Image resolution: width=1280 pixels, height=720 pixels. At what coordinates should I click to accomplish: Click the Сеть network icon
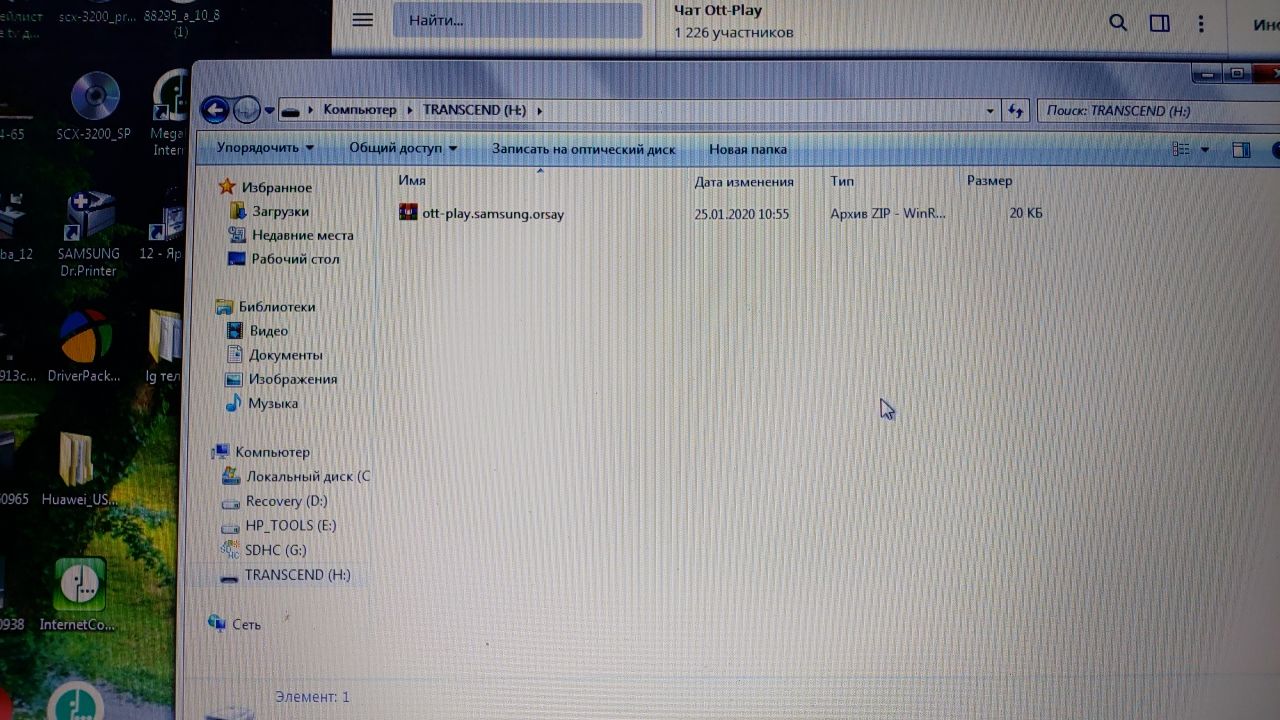pos(217,623)
